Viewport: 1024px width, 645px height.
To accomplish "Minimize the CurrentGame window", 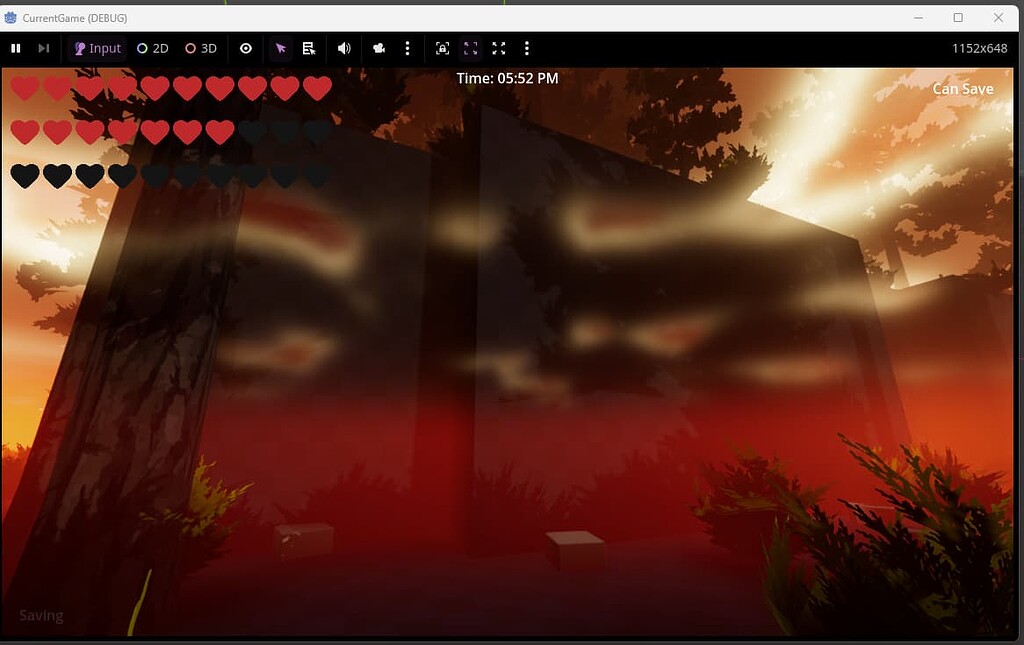I will point(918,18).
